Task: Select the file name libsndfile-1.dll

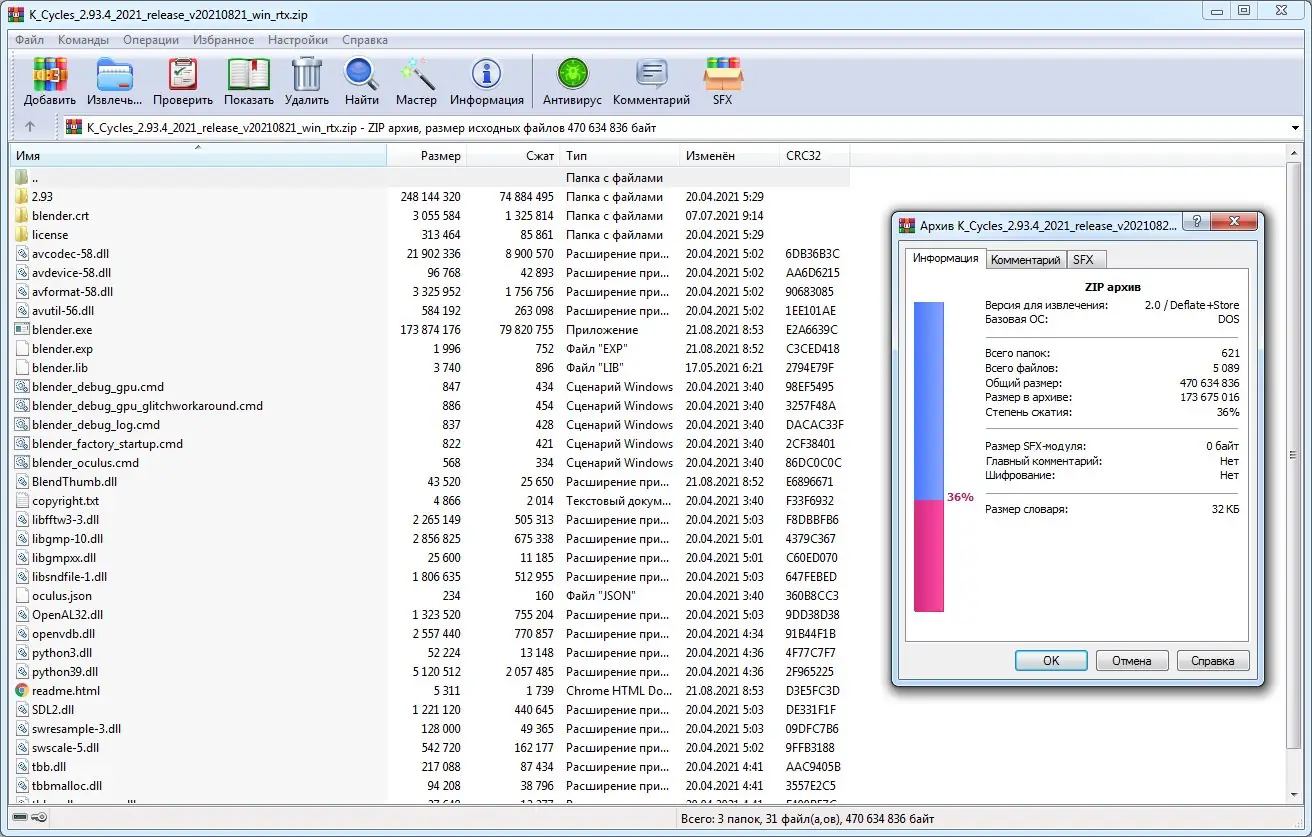Action: coord(69,577)
